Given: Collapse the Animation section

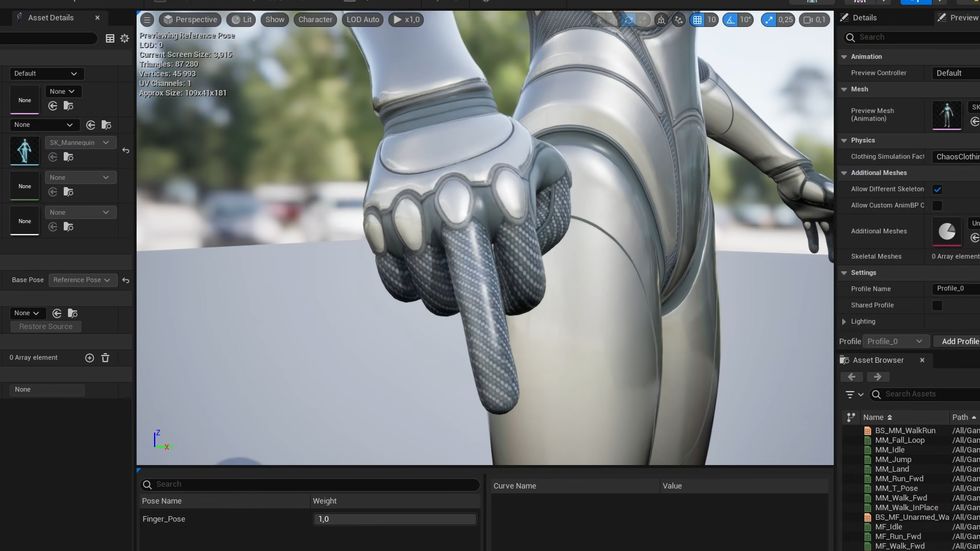Looking at the screenshot, I should (844, 57).
